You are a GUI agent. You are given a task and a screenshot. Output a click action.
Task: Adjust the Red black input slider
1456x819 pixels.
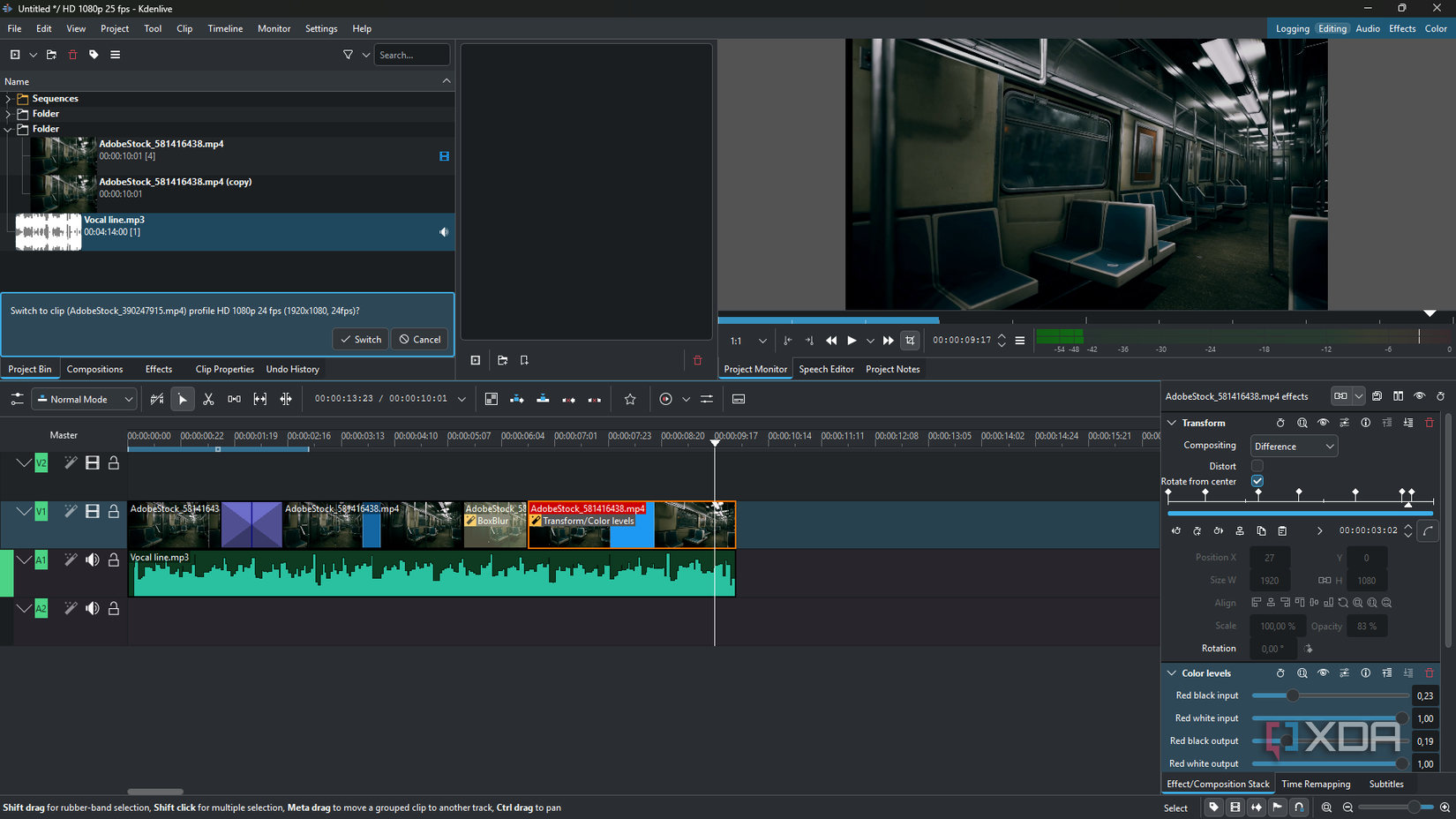[x=1292, y=696]
